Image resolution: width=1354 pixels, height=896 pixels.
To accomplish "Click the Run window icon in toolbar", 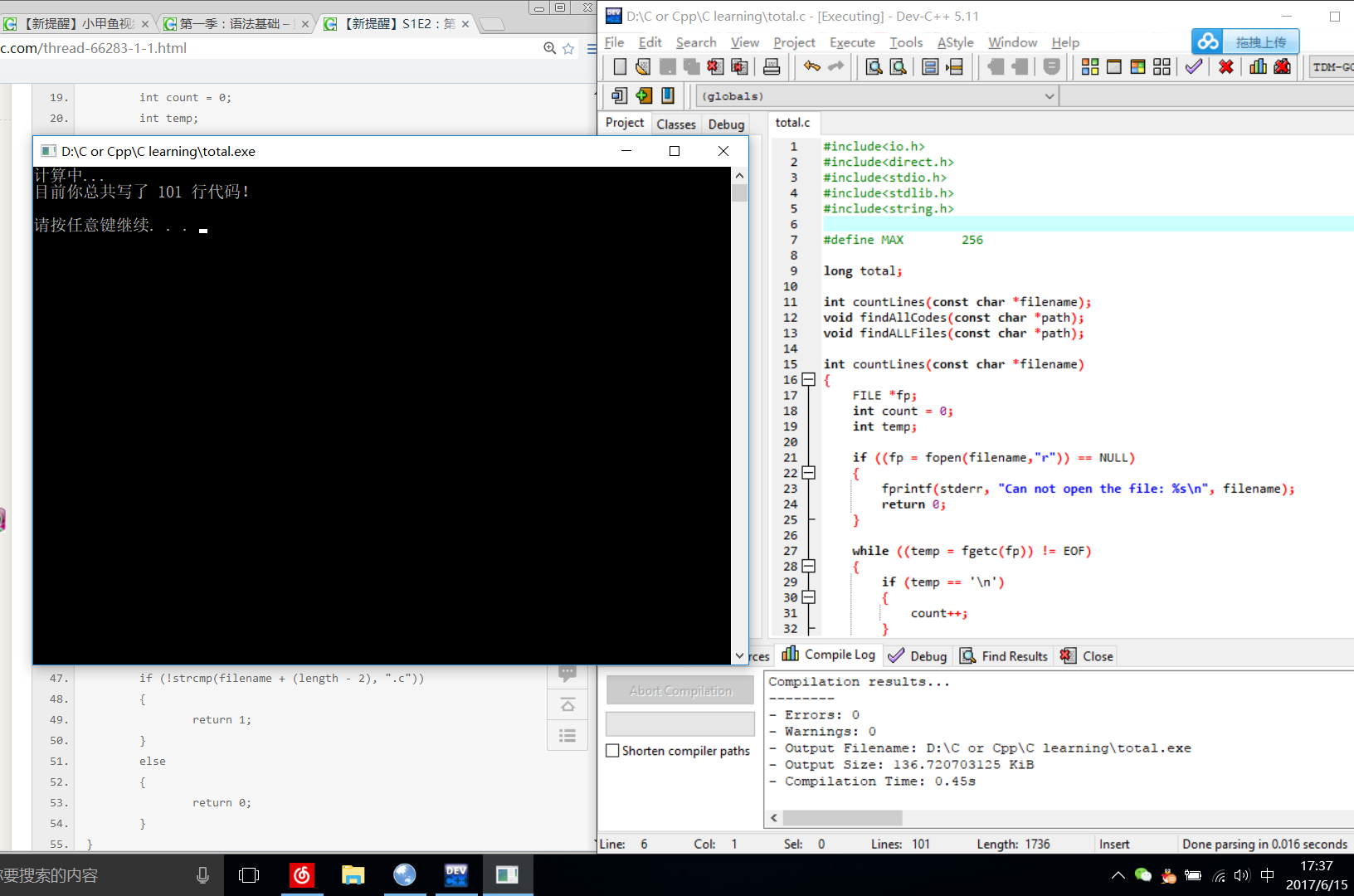I will click(1114, 67).
